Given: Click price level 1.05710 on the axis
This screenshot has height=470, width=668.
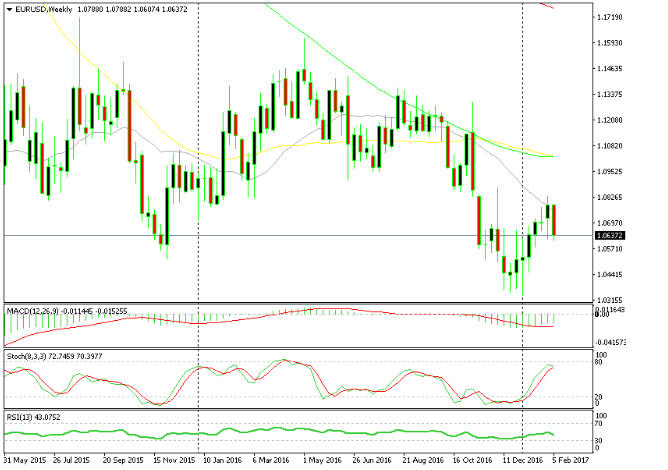Looking at the screenshot, I should click(610, 248).
